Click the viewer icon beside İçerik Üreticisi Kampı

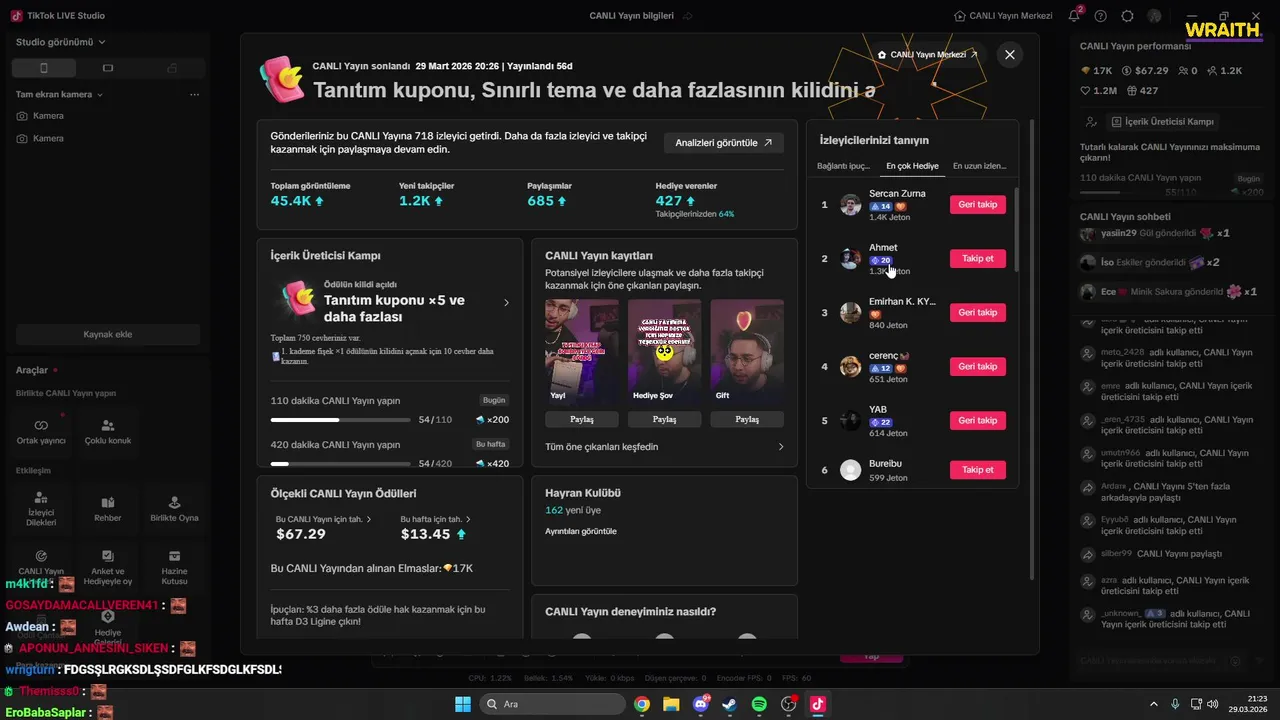[1091, 121]
